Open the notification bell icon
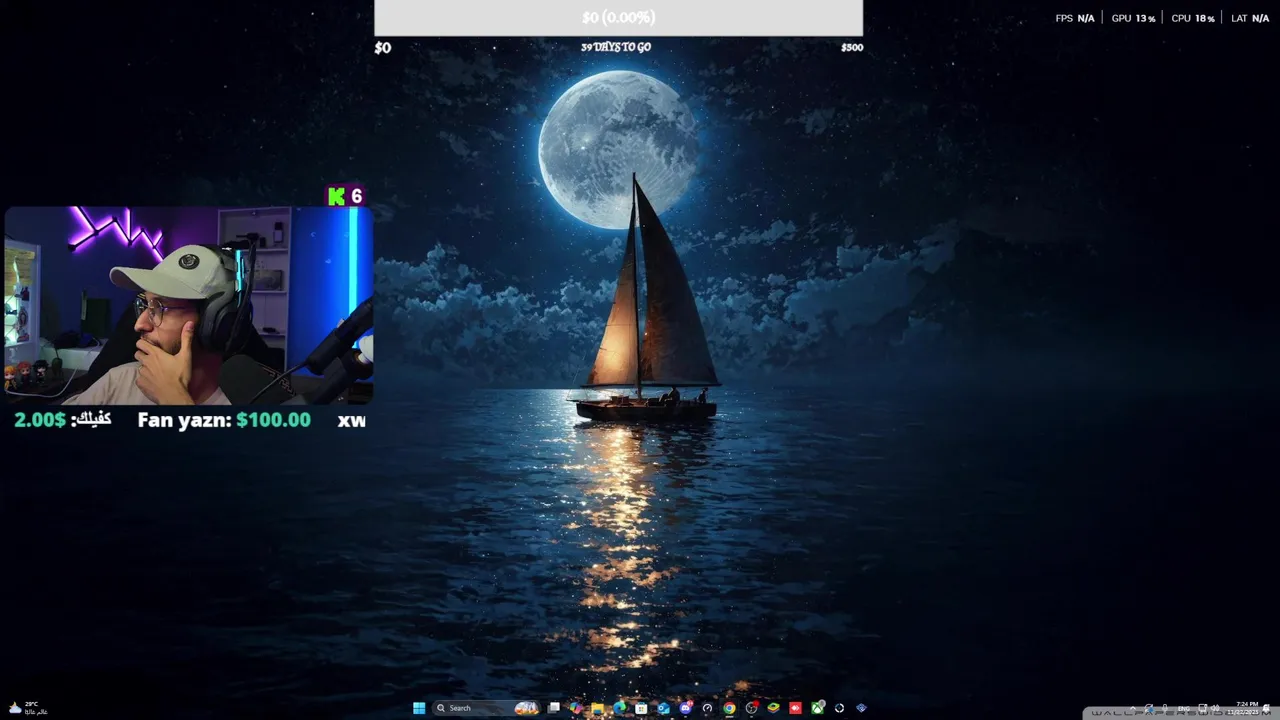The image size is (1280, 720). (1268, 708)
